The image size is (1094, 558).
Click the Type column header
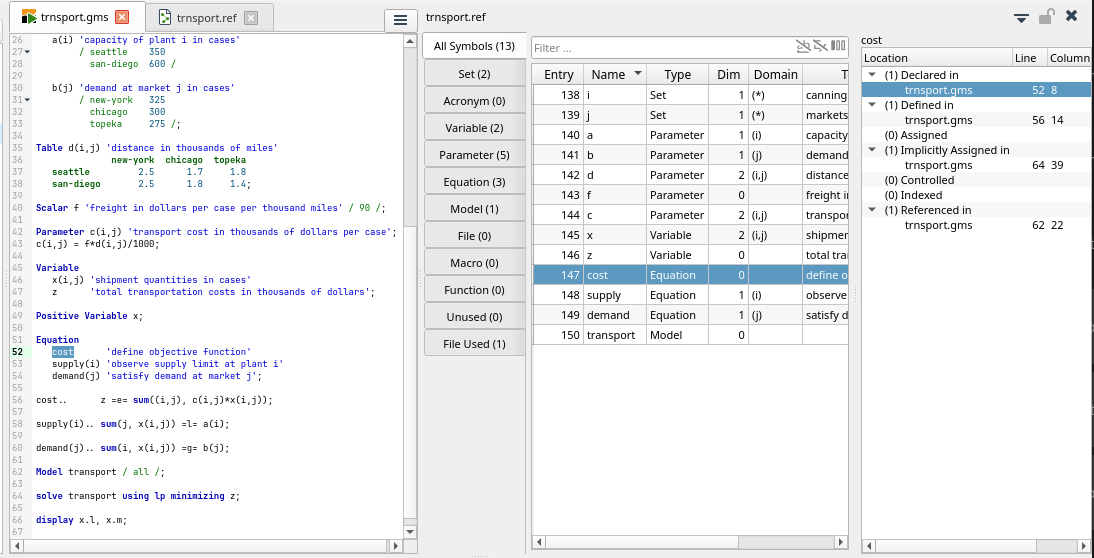pyautogui.click(x=677, y=75)
